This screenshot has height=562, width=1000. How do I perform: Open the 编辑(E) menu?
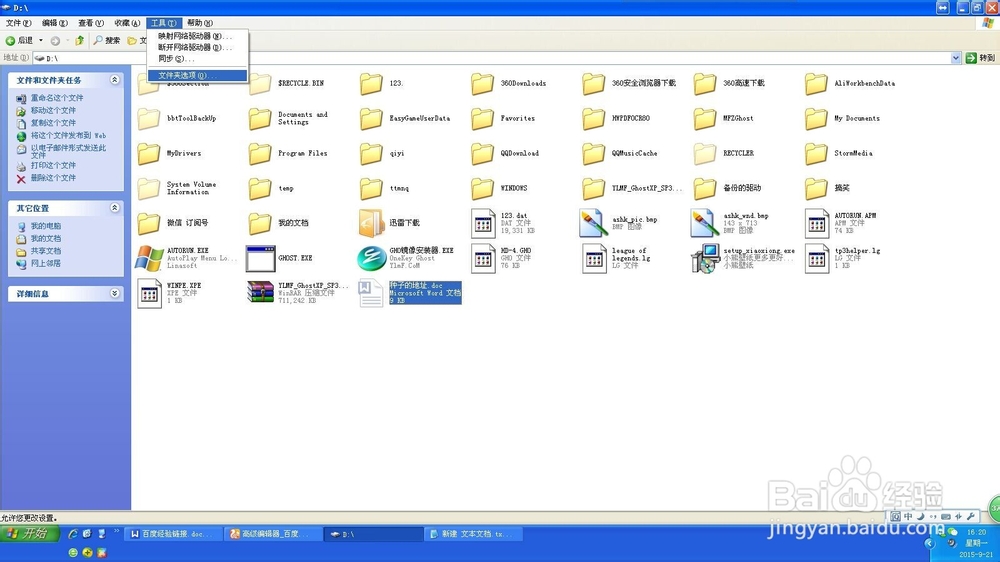pyautogui.click(x=55, y=23)
